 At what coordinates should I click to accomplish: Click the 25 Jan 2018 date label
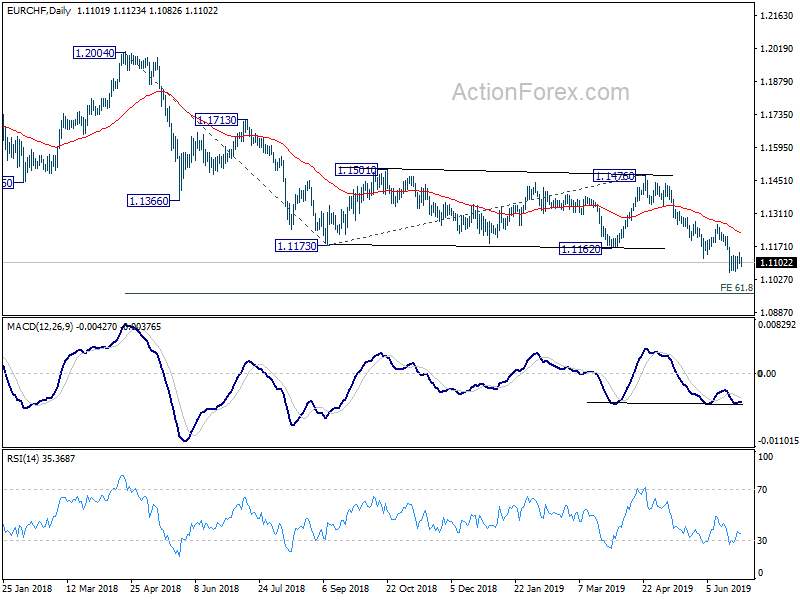coord(29,588)
